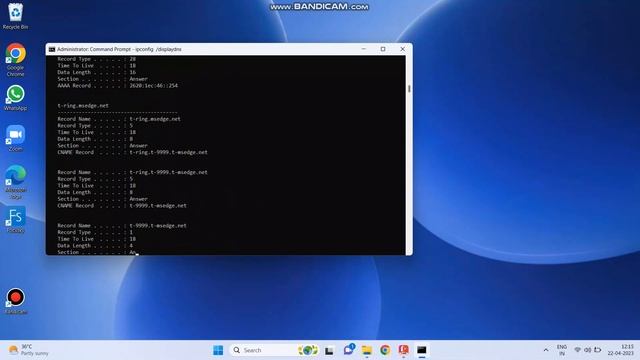Open the weather widget on the taskbar
640x360 pixels.
click(29, 350)
